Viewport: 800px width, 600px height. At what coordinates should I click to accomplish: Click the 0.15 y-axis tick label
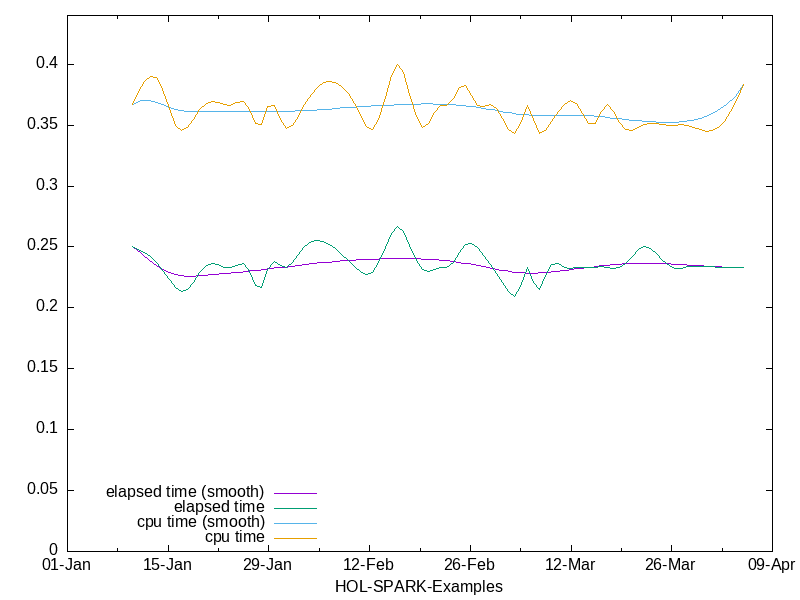coord(44,368)
